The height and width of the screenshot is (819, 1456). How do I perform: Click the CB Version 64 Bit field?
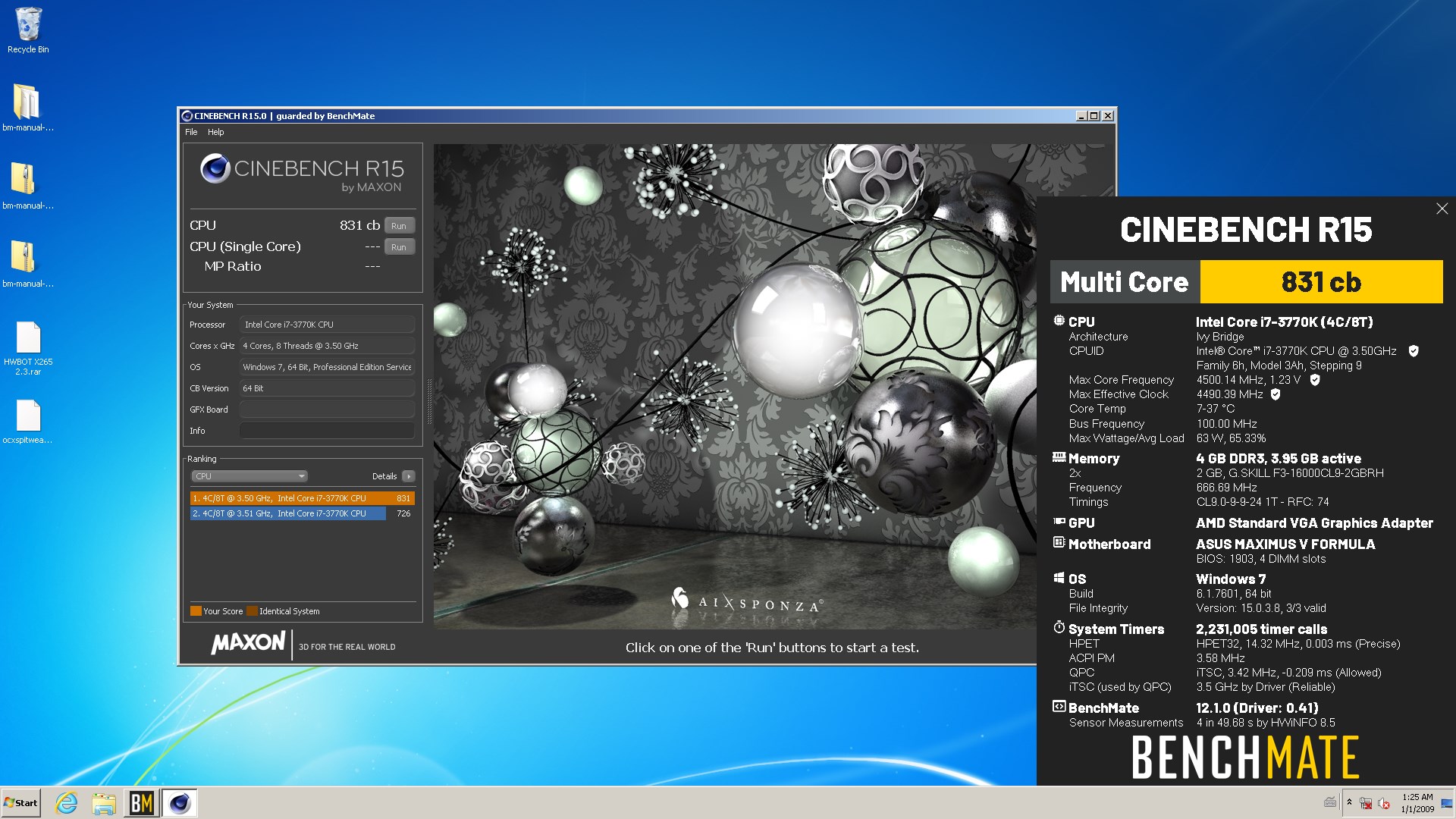327,388
